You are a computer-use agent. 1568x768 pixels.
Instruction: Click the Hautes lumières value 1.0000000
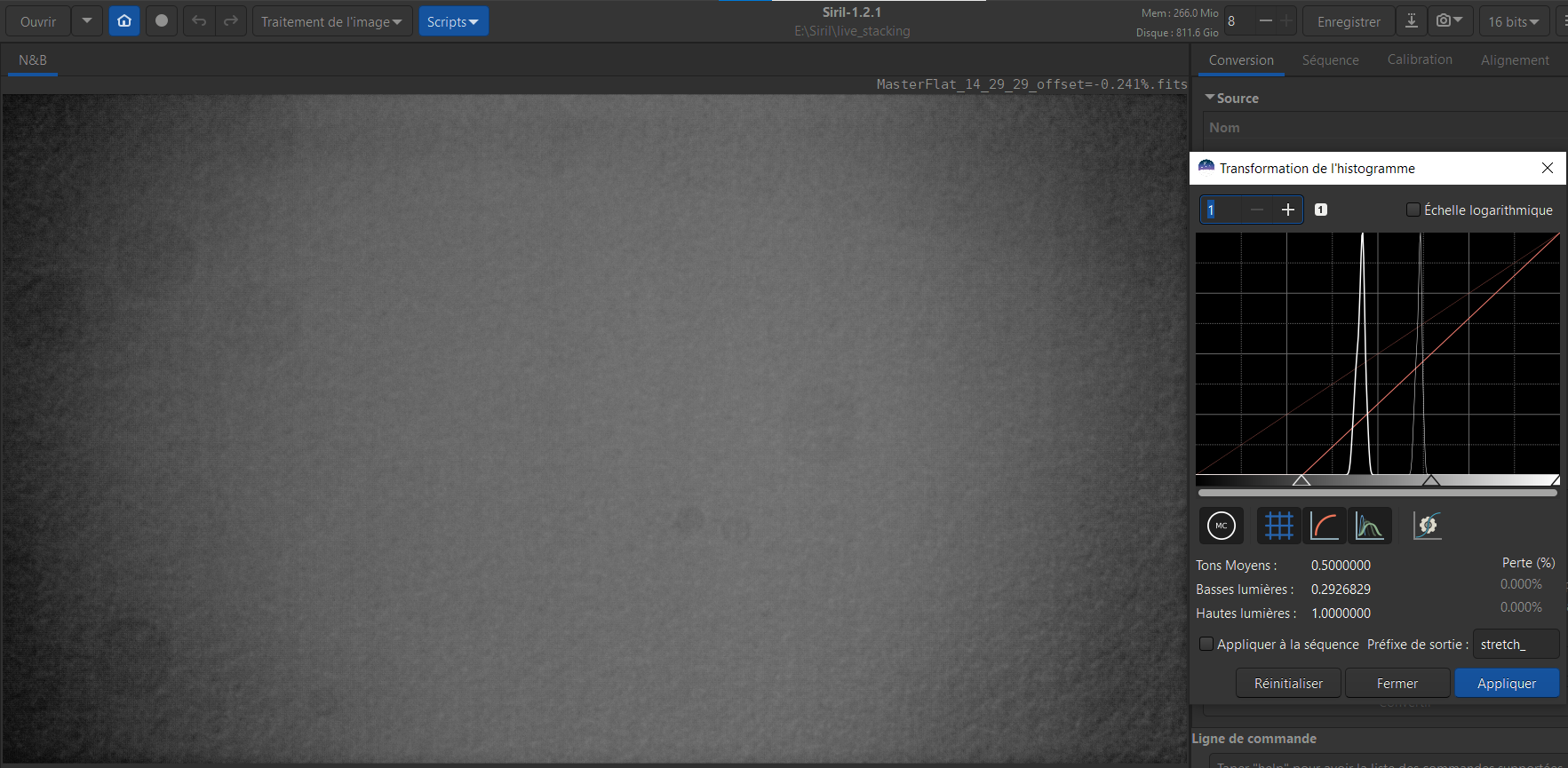point(1341,613)
